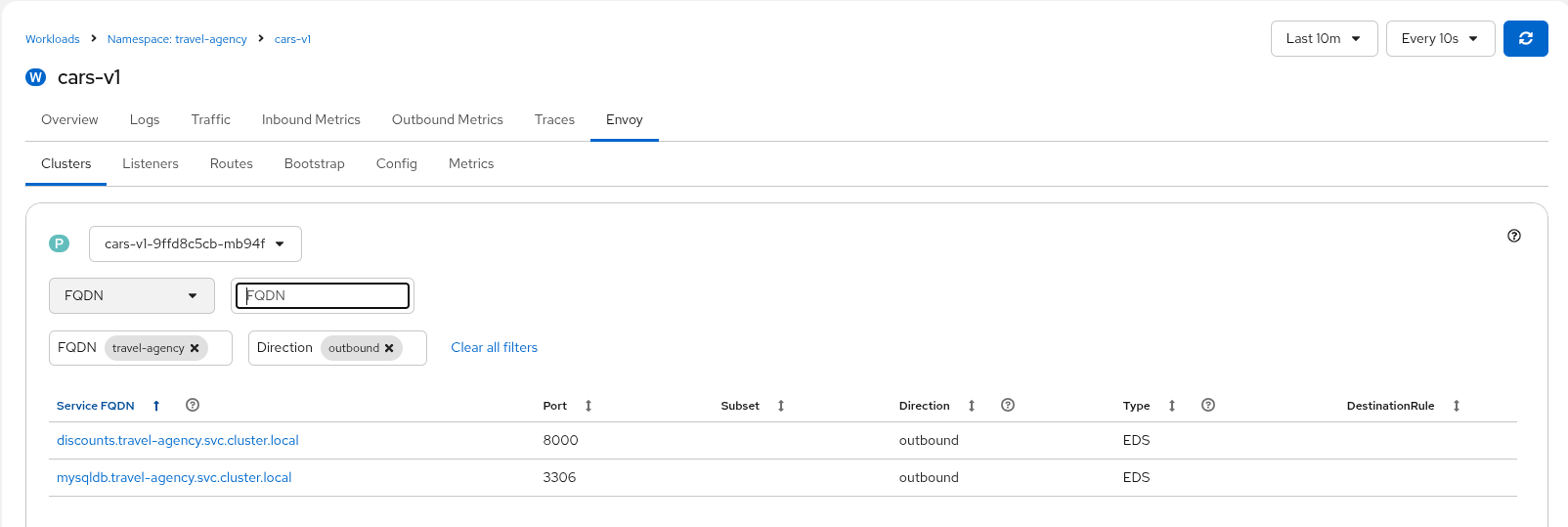Open discounts.travel-agency.svc.cluster.local service link
Viewport: 1568px width, 527px height.
click(178, 440)
